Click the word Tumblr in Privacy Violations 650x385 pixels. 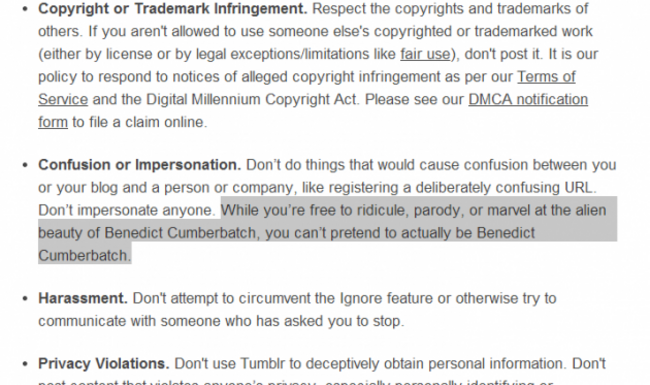[x=262, y=363]
